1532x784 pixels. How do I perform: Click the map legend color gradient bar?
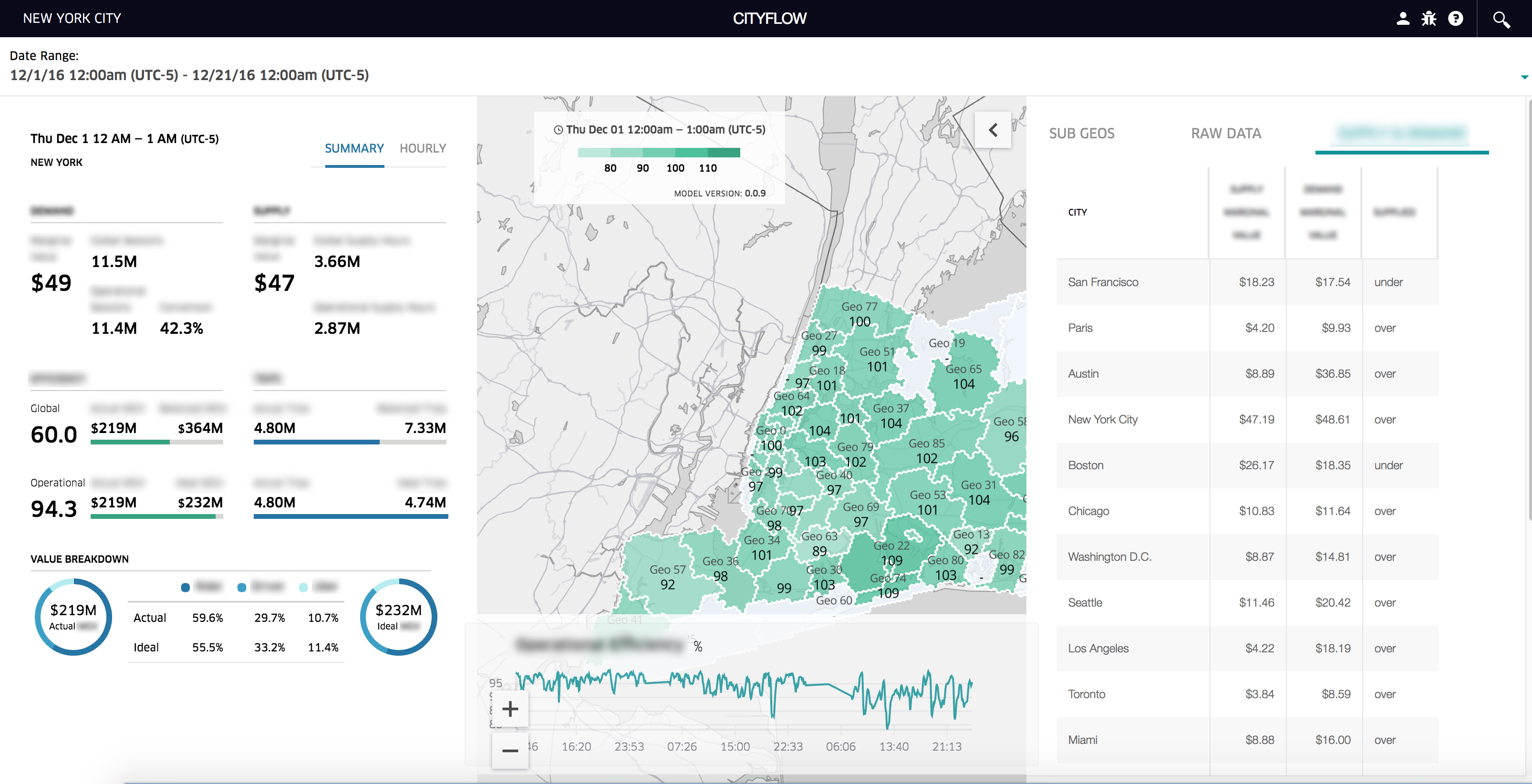tap(658, 153)
